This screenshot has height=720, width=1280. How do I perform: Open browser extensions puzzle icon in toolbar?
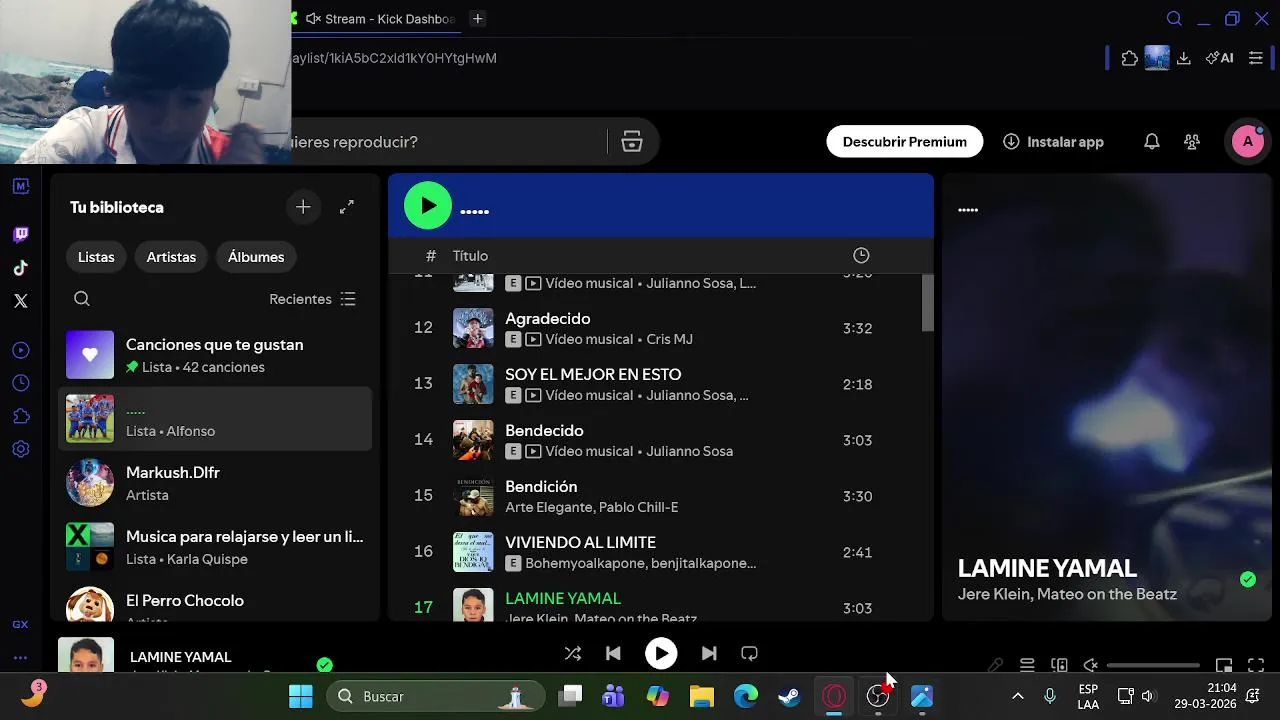pos(1130,58)
